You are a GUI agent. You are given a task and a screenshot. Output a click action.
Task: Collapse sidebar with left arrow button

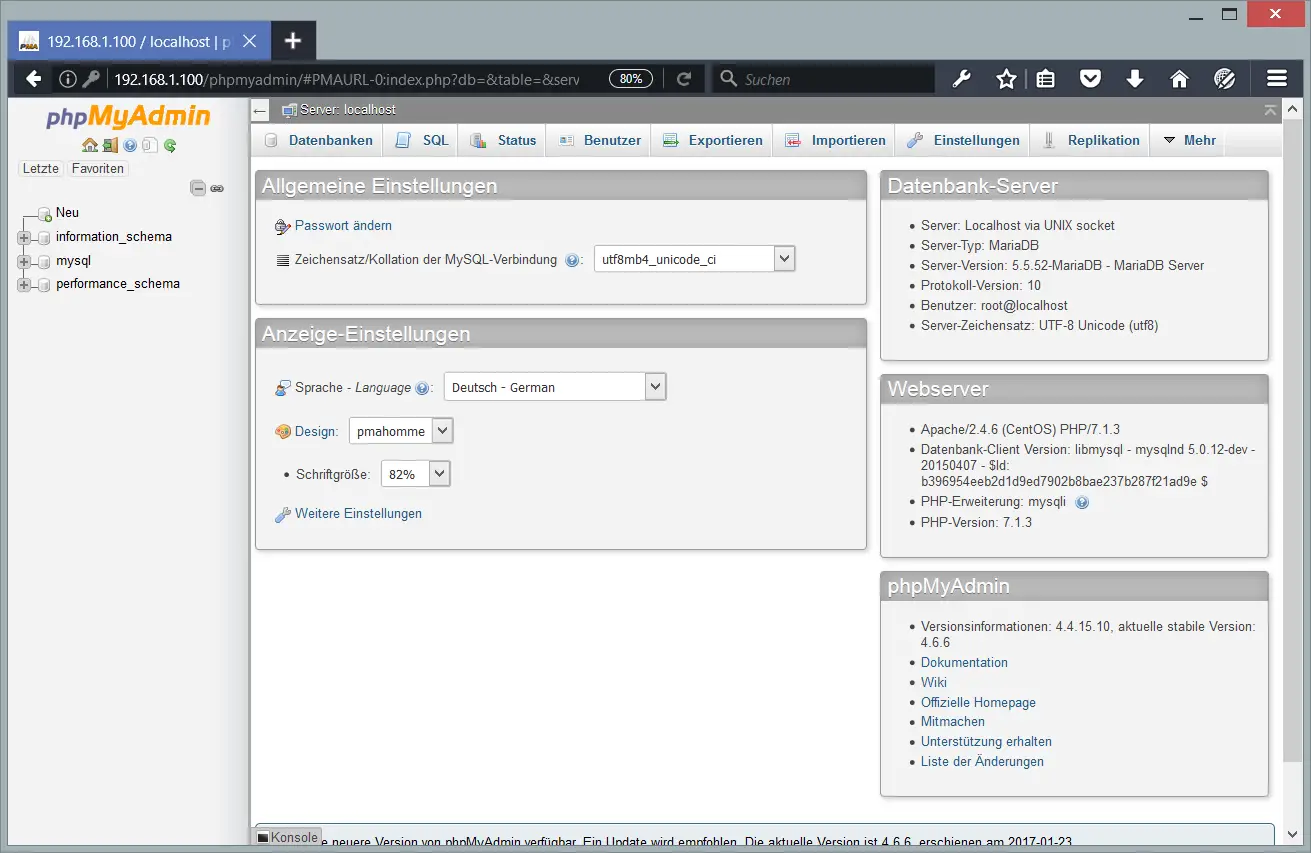[260, 110]
